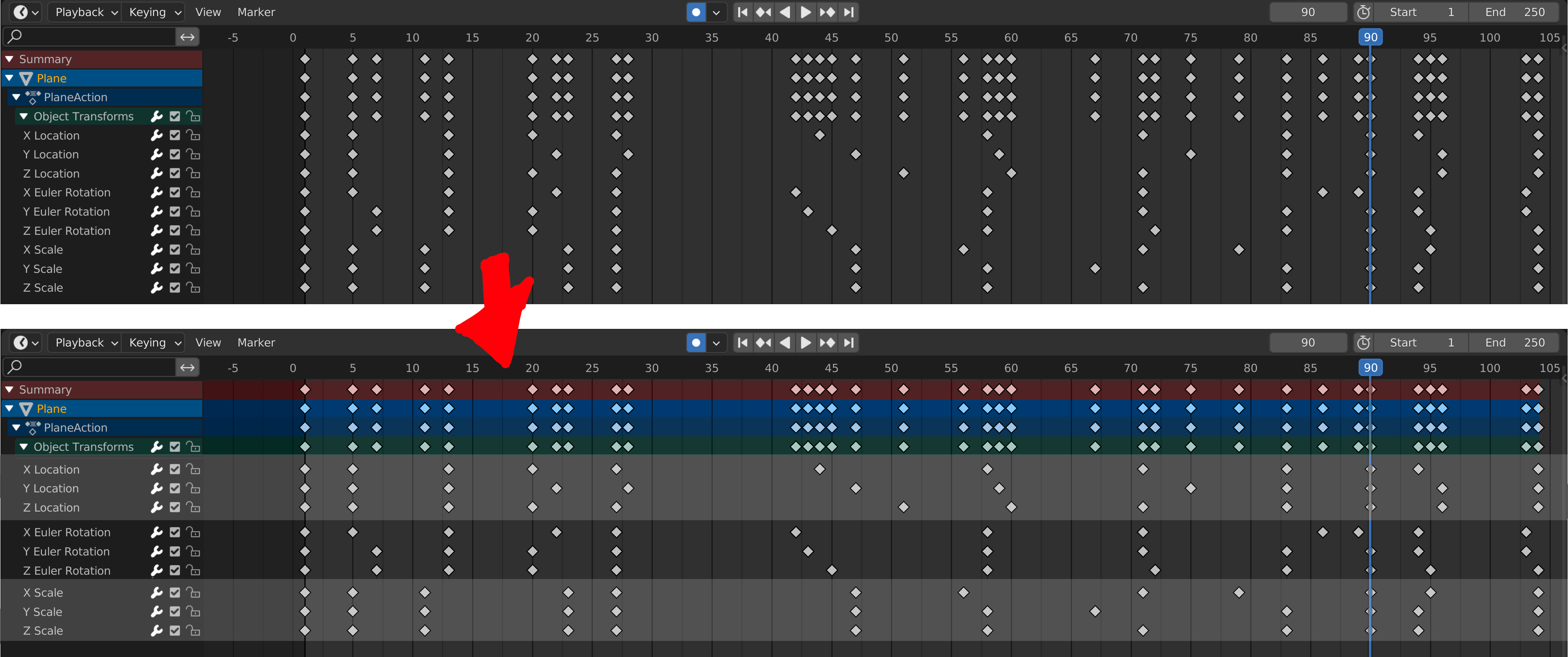Image resolution: width=1568 pixels, height=657 pixels.
Task: Toggle wrench icon for Y Scale bottom timeline
Action: pos(156,612)
